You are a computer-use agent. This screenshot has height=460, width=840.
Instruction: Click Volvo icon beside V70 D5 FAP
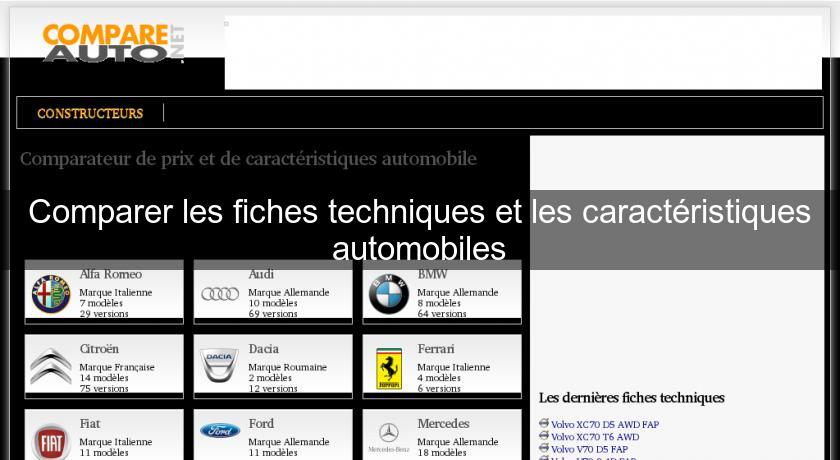pos(544,448)
